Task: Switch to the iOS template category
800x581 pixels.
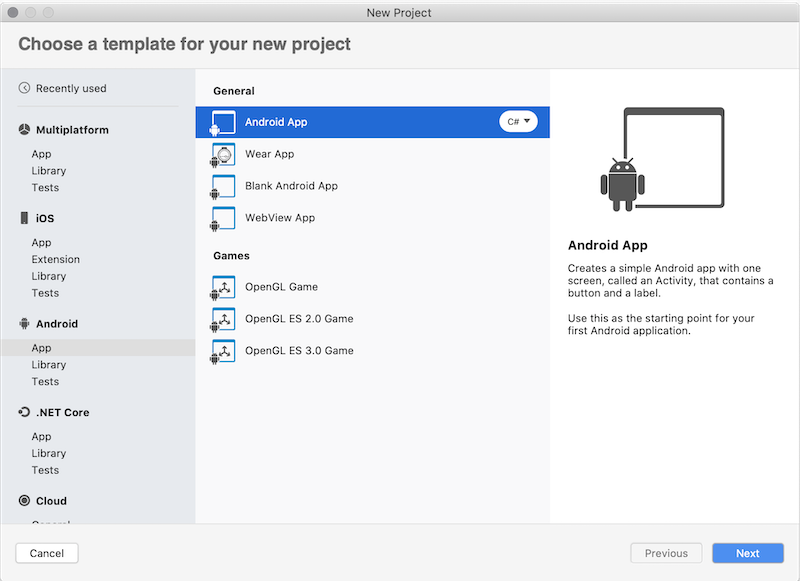Action: (43, 218)
